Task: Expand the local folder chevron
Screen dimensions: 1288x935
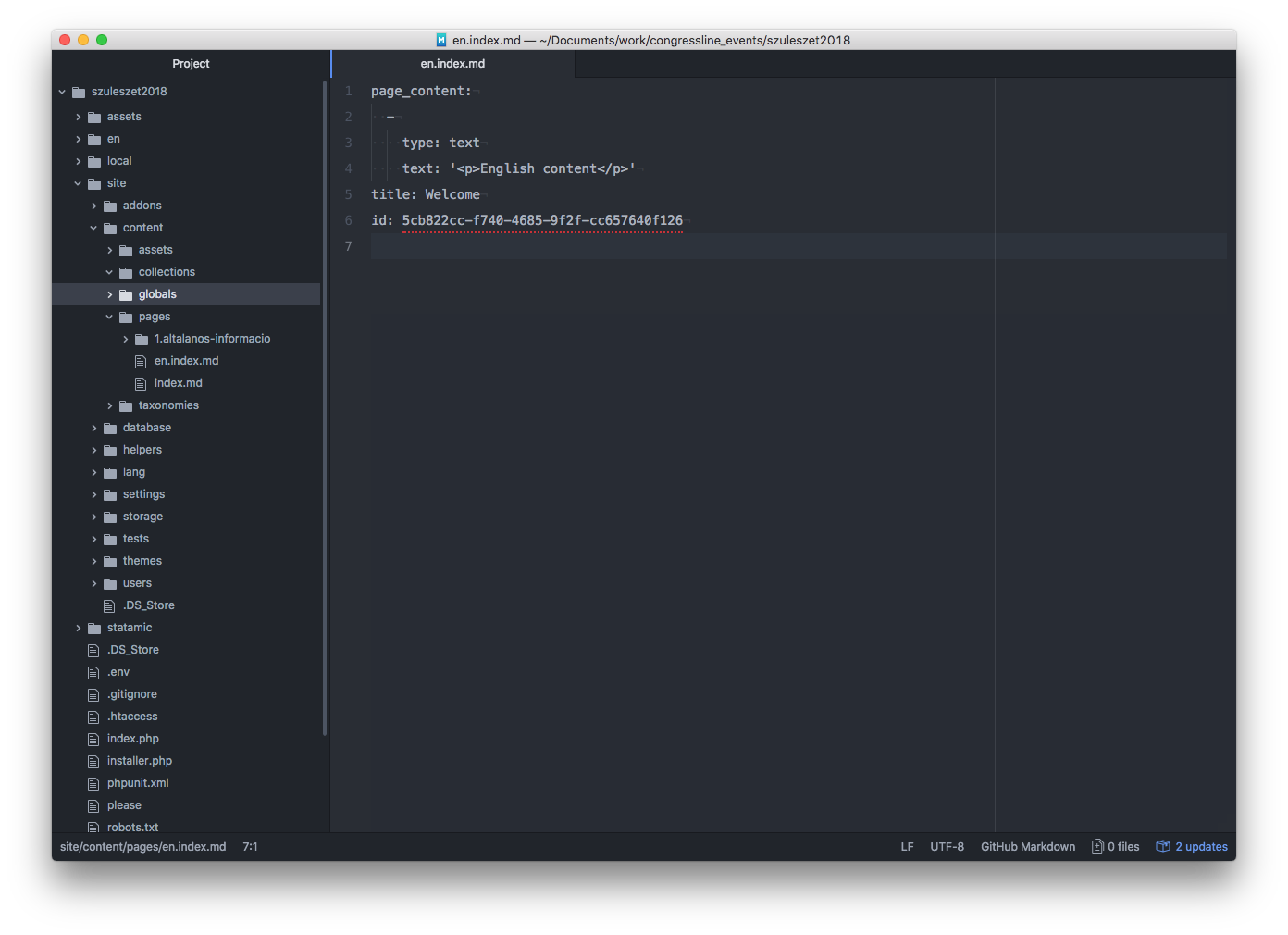Action: point(78,161)
